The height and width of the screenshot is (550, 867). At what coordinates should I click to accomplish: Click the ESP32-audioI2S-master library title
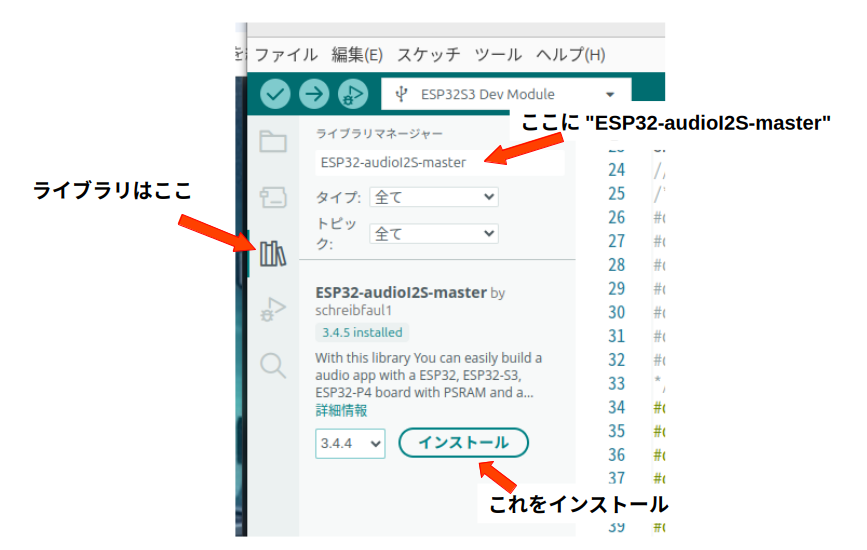click(x=401, y=292)
